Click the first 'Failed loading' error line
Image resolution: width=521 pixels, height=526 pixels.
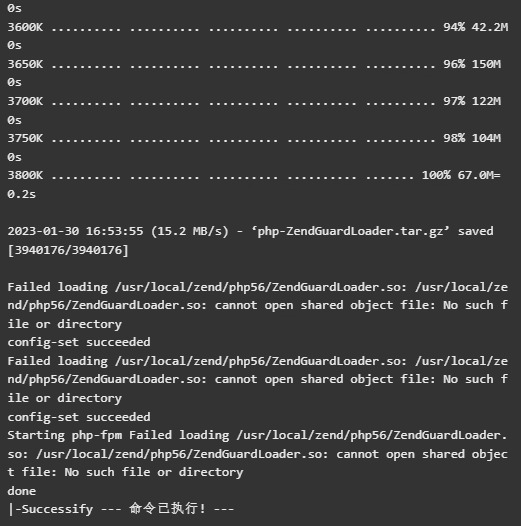(257, 306)
